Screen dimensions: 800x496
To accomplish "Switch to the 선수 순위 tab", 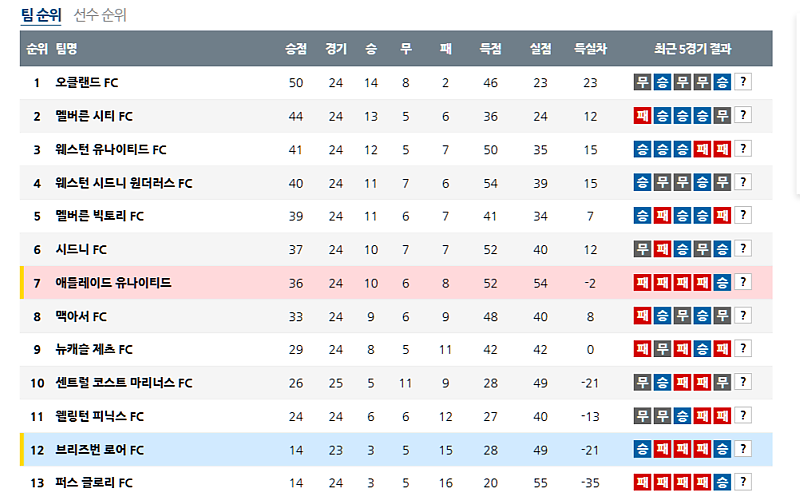I will 100,15.
